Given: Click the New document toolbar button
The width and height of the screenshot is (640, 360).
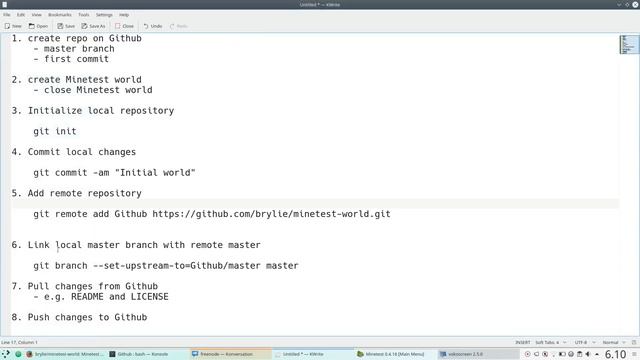Looking at the screenshot, I should pos(13,26).
